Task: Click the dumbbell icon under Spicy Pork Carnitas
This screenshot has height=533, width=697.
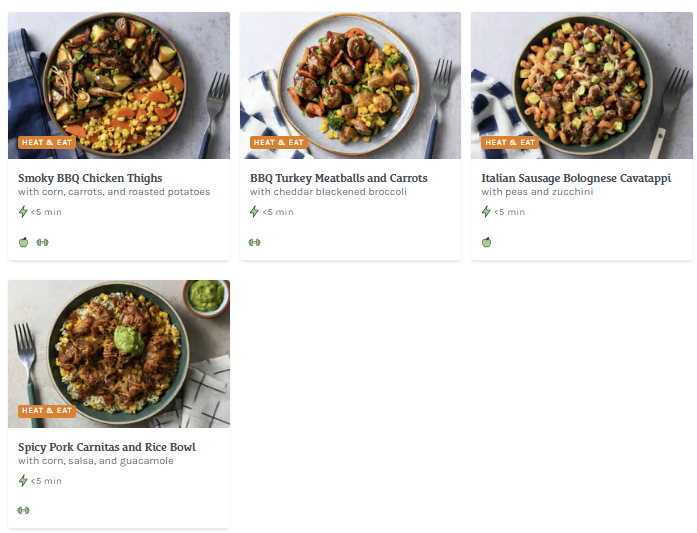Action: coord(23,511)
